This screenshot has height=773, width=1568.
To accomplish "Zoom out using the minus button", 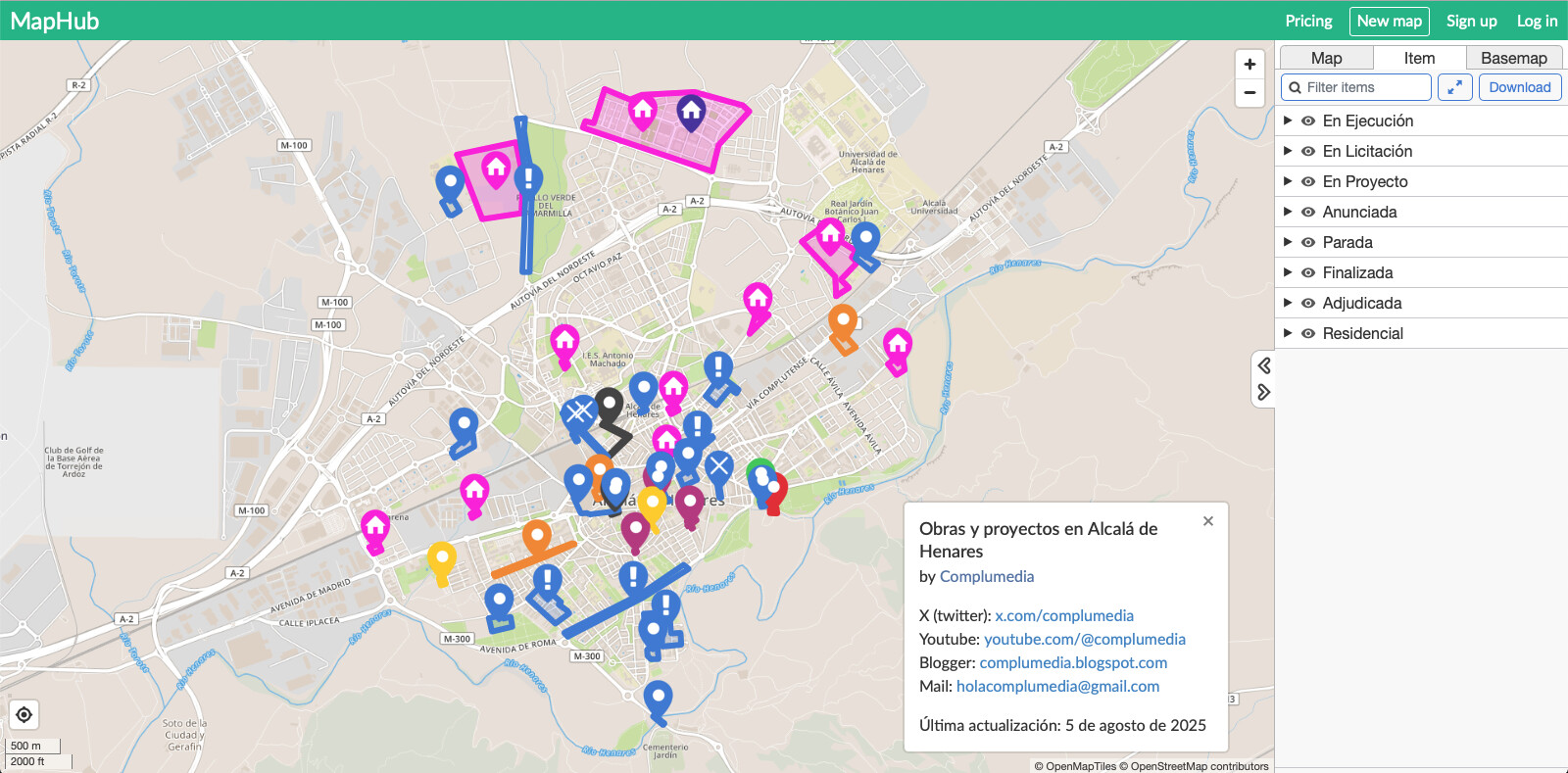I will pyautogui.click(x=1249, y=93).
